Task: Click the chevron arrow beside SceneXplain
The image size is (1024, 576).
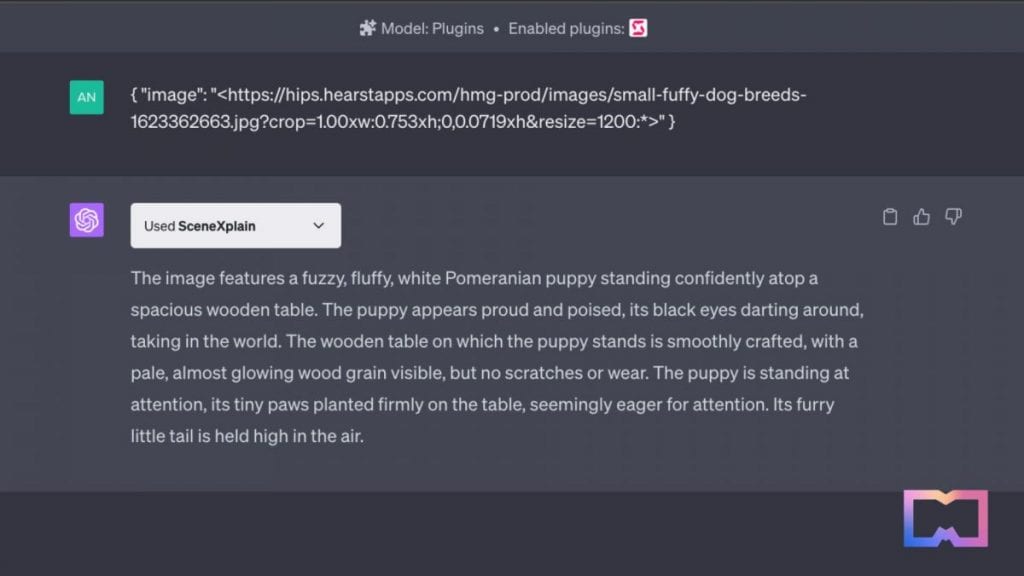Action: (x=319, y=226)
